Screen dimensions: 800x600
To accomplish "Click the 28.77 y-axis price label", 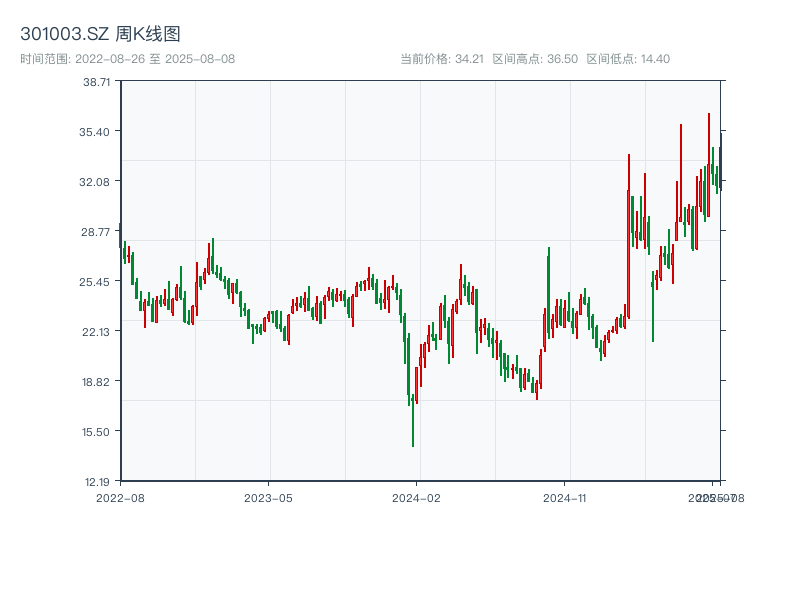I will 97,232.
